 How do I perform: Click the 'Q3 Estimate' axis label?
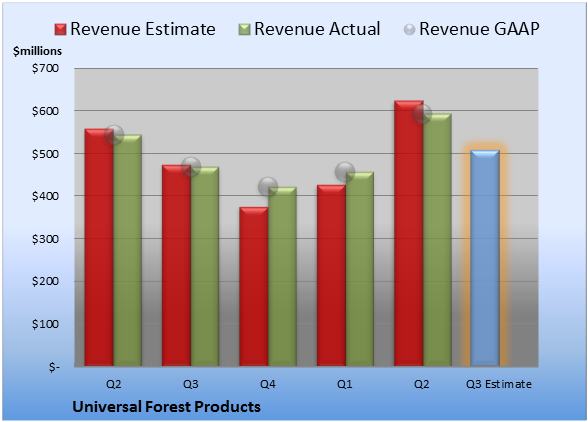(x=499, y=384)
